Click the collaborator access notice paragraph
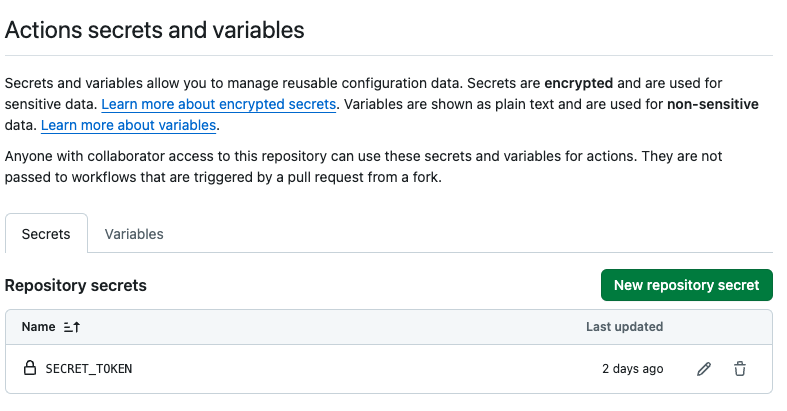This screenshot has height=411, width=787. (363, 167)
